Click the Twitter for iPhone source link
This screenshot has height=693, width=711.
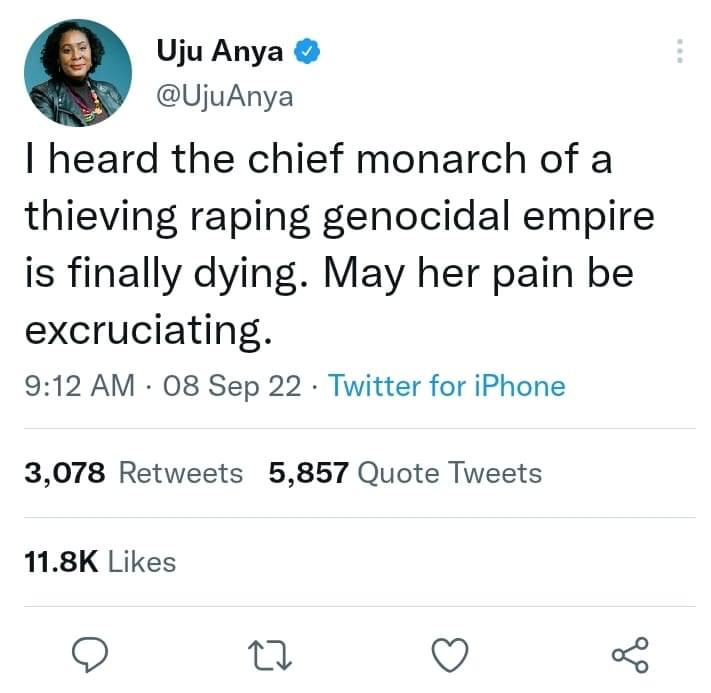[x=446, y=386]
